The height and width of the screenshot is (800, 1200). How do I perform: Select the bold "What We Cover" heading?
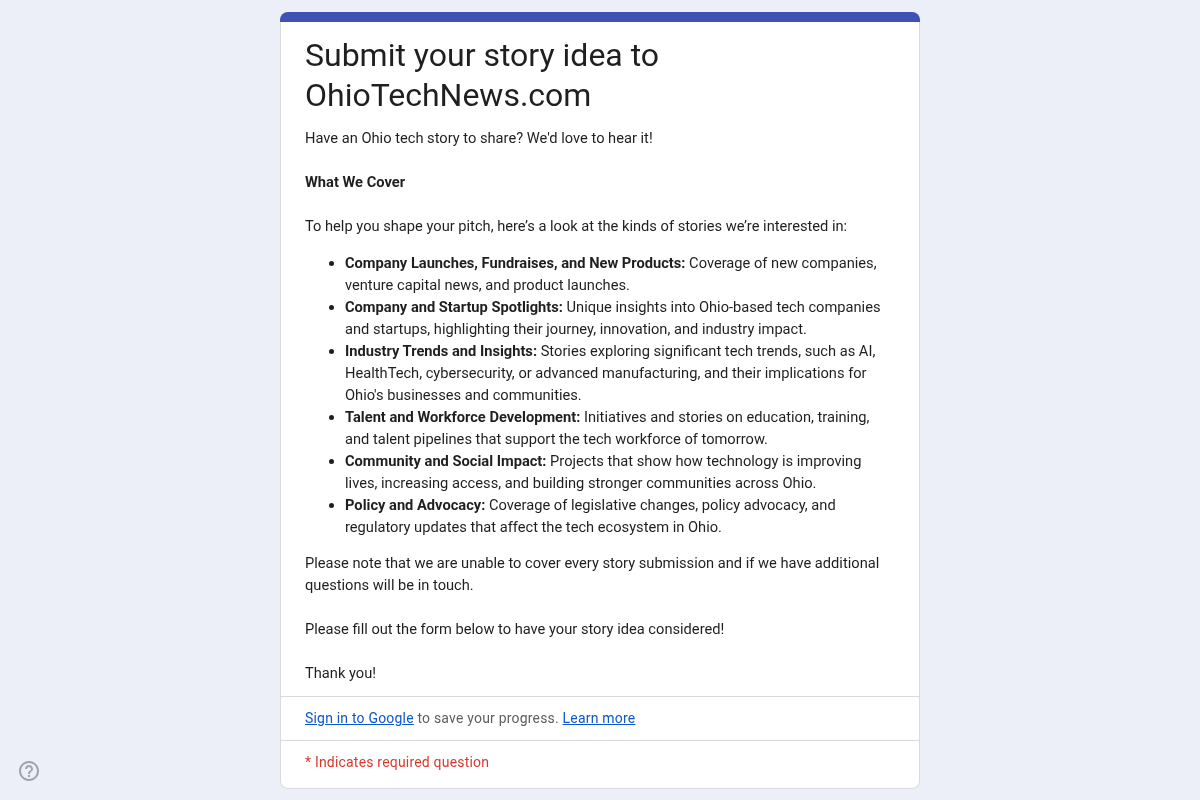(x=355, y=182)
